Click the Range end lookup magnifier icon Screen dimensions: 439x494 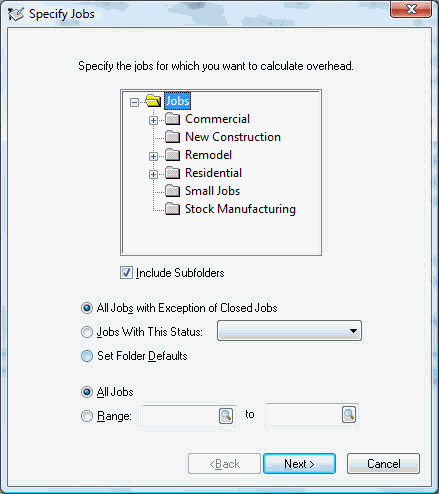click(349, 415)
